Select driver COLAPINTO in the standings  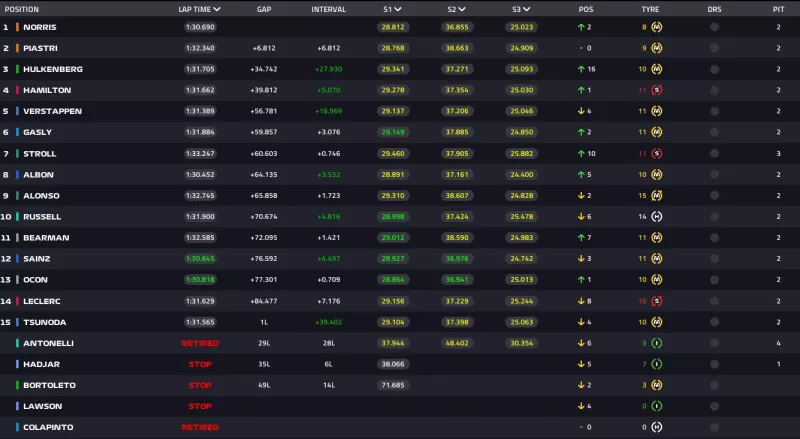(x=48, y=427)
